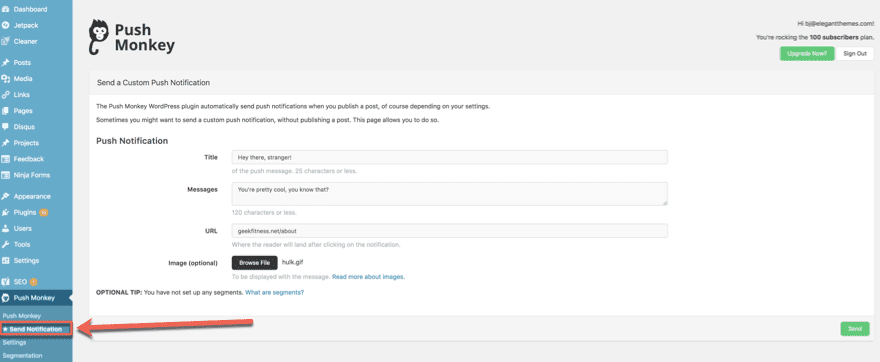Click the Links chain icon

click(6, 95)
